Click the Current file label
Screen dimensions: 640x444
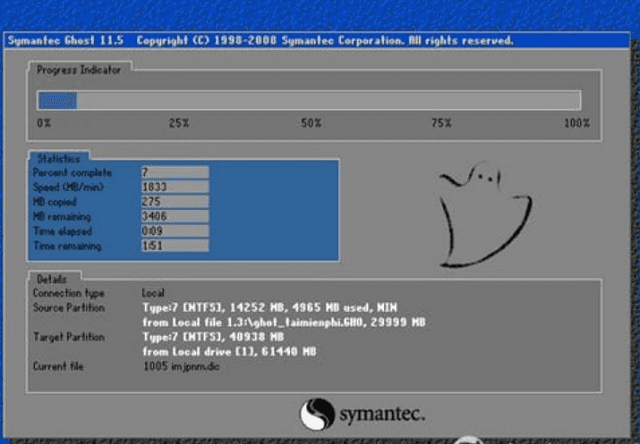(58, 366)
